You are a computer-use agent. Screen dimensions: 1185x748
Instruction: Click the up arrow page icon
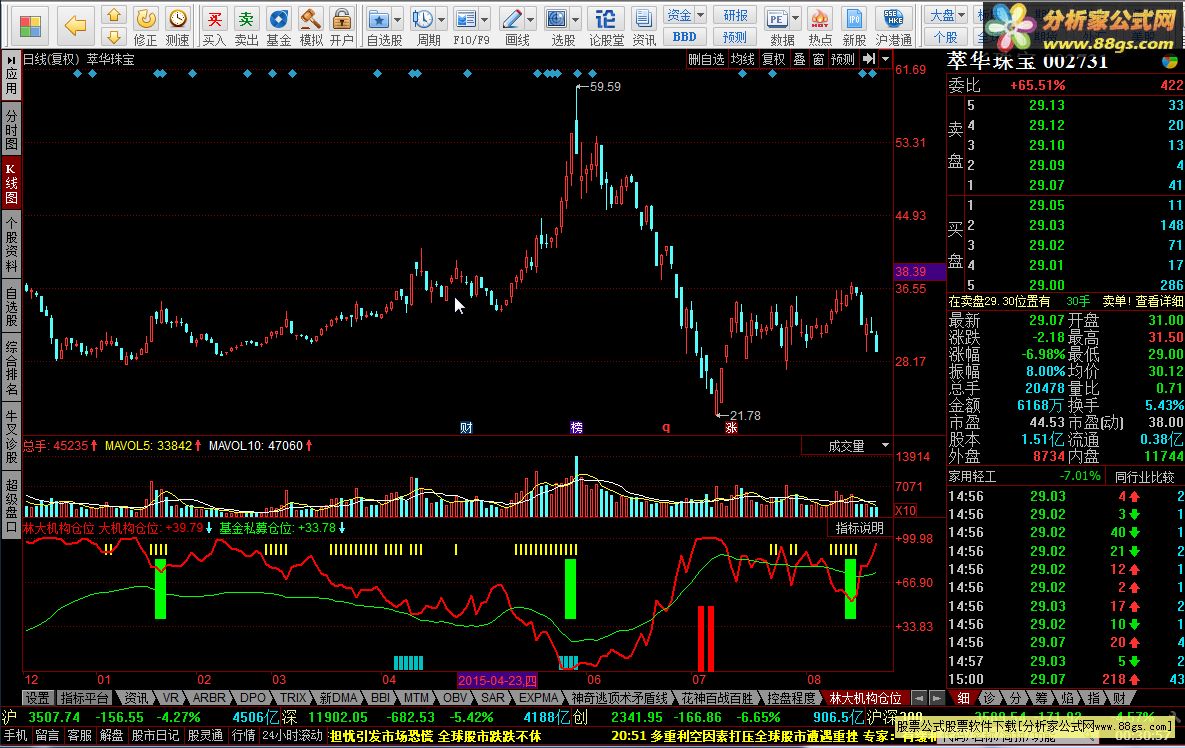tap(113, 15)
